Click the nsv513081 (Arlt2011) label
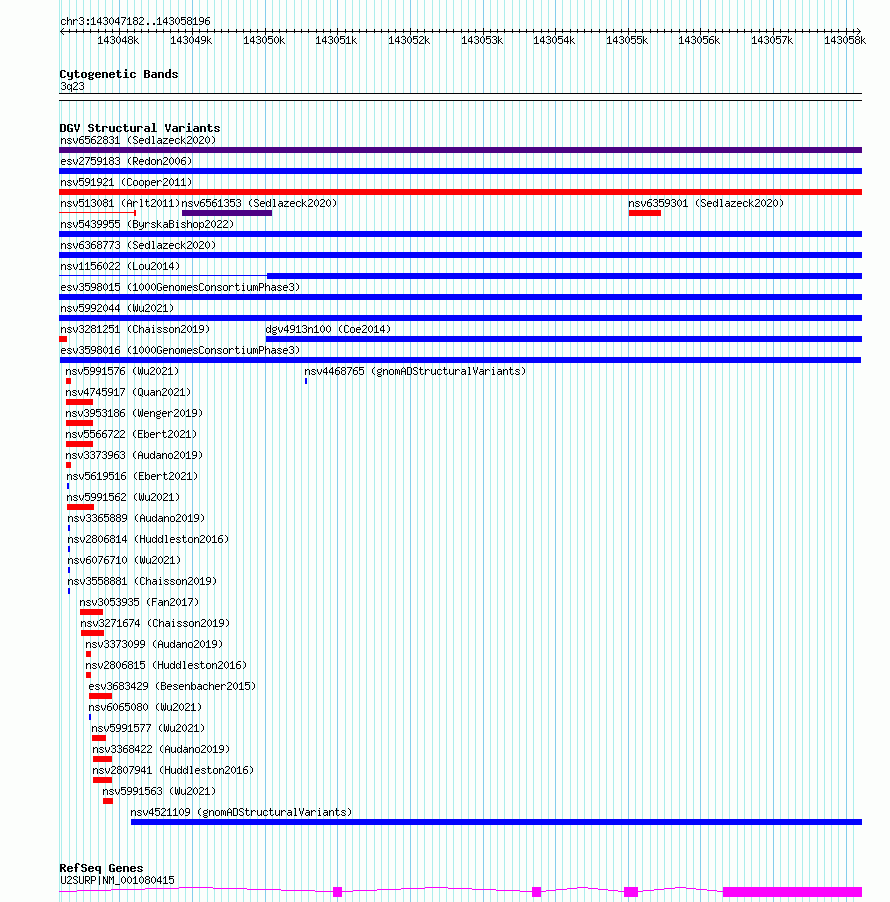The width and height of the screenshot is (890, 902). [x=120, y=203]
